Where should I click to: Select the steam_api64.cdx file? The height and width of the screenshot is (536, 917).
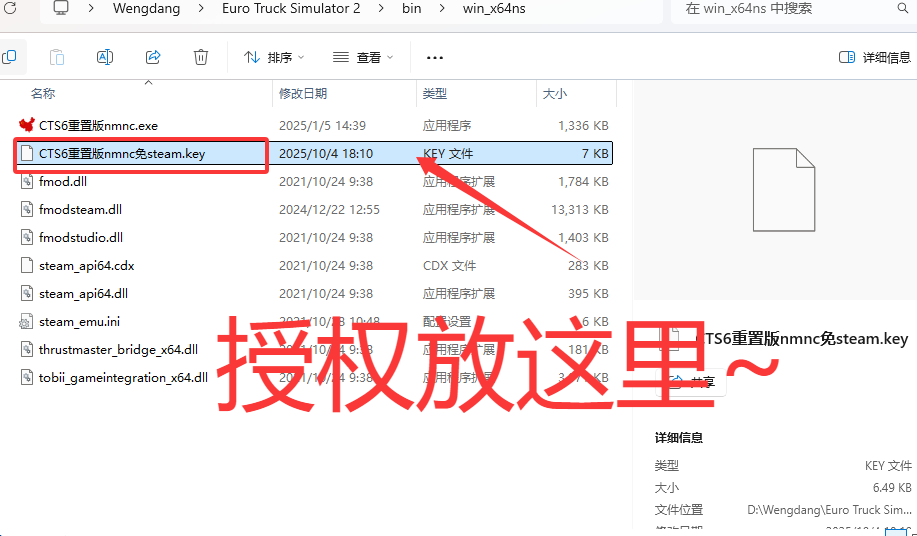(86, 266)
